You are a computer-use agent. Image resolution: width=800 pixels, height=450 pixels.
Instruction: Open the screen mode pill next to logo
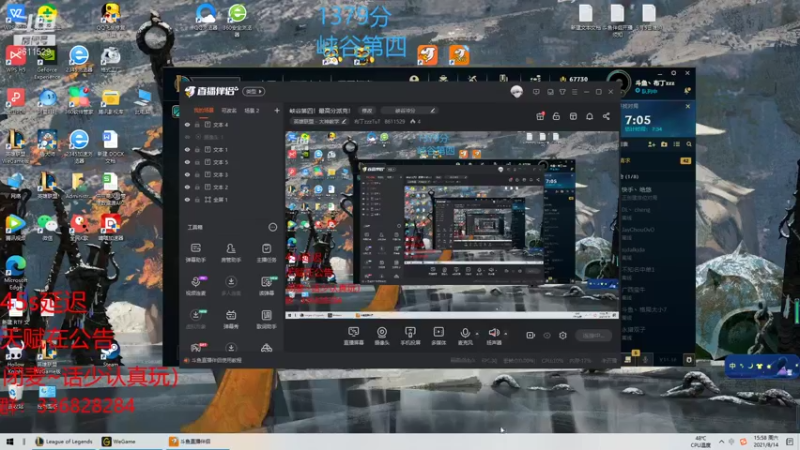[254, 92]
